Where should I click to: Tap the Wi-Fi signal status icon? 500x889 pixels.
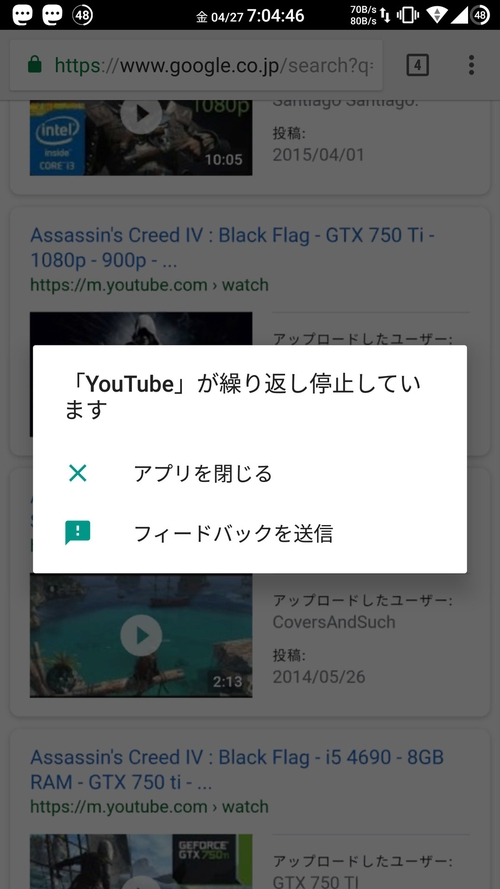coord(437,15)
